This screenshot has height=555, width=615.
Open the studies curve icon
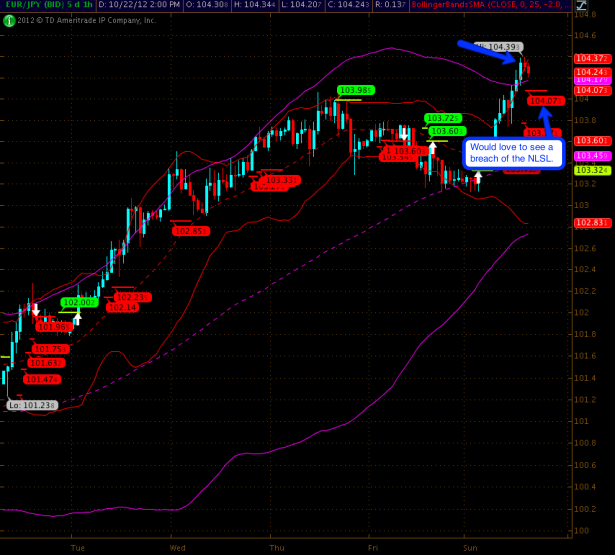pos(581,5)
